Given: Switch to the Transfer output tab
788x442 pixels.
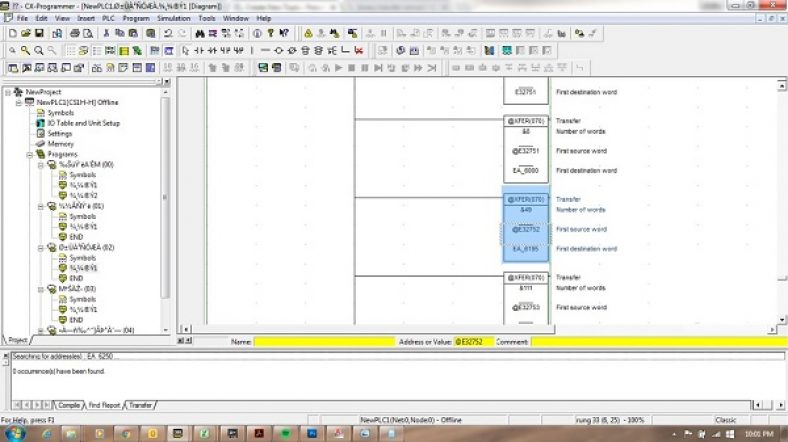Looking at the screenshot, I should (141, 405).
